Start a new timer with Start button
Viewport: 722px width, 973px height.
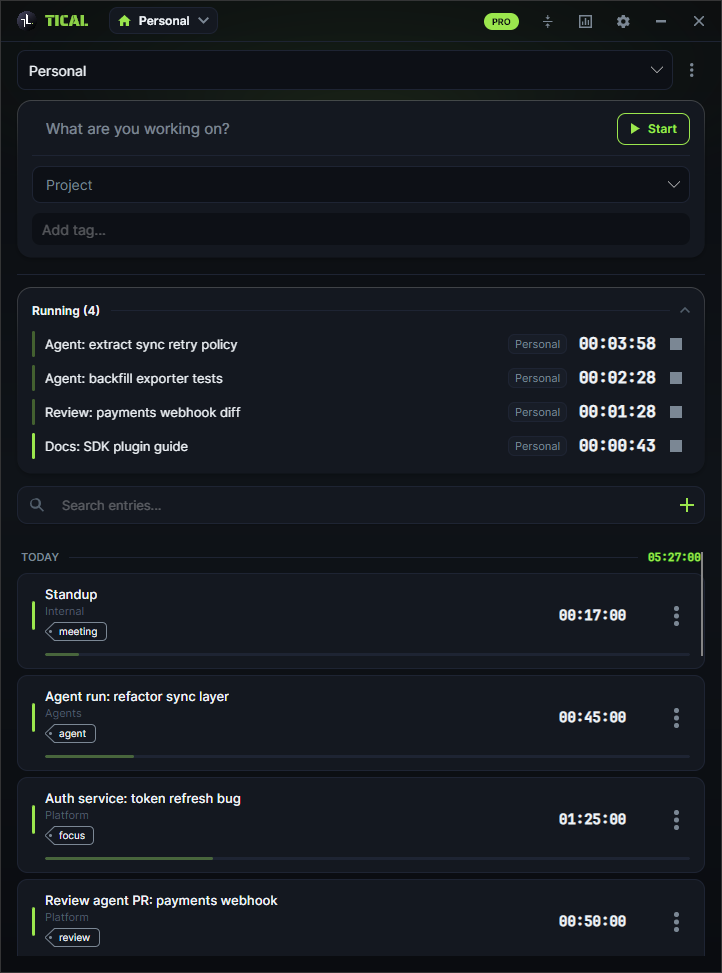click(653, 129)
